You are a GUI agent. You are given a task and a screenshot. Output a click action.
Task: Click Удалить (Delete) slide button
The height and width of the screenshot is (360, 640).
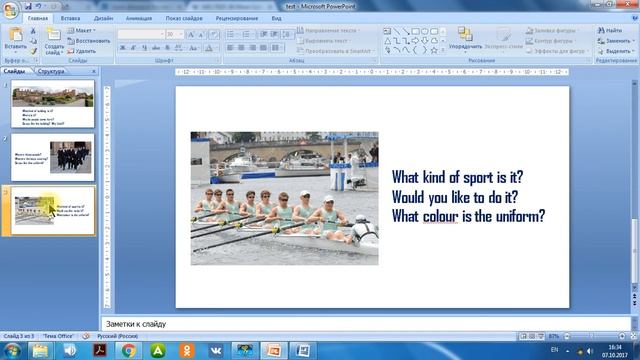(82, 51)
